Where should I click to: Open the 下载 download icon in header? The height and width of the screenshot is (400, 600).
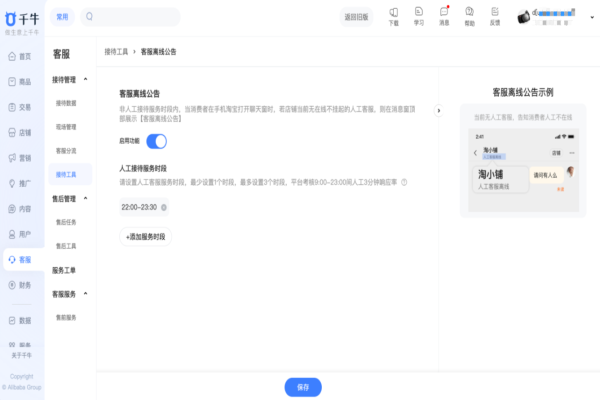click(393, 16)
